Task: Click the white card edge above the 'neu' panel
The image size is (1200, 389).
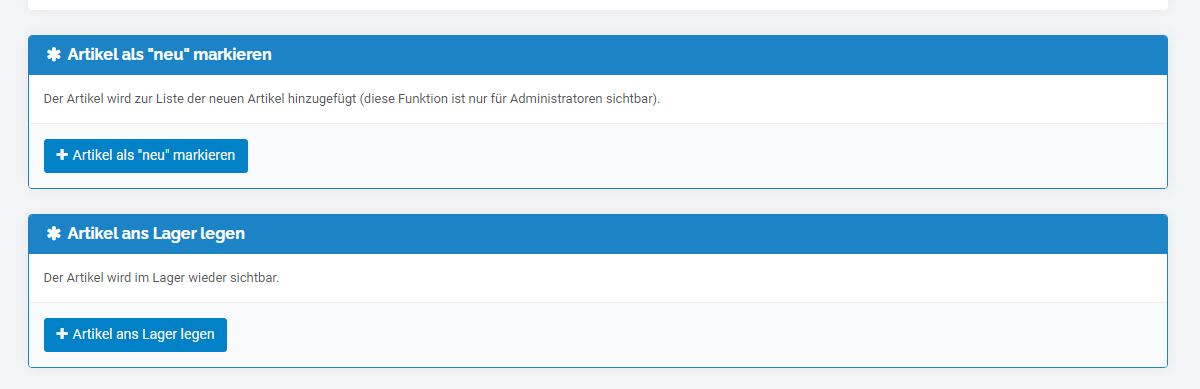Action: coord(598,5)
